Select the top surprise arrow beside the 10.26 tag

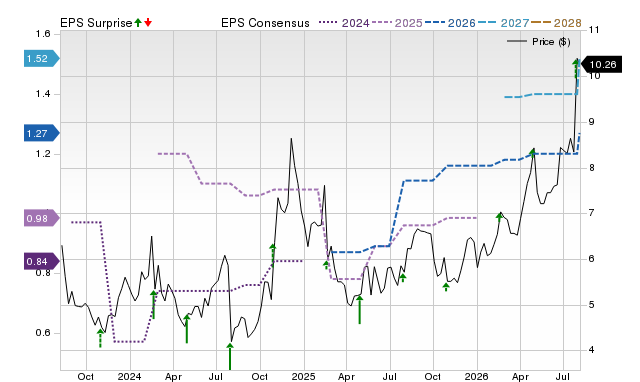coord(576,69)
